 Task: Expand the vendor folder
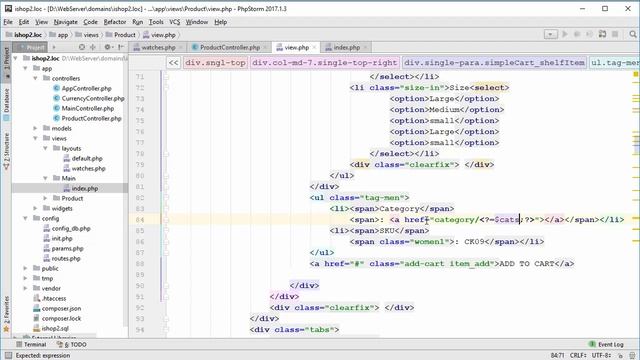point(25,288)
